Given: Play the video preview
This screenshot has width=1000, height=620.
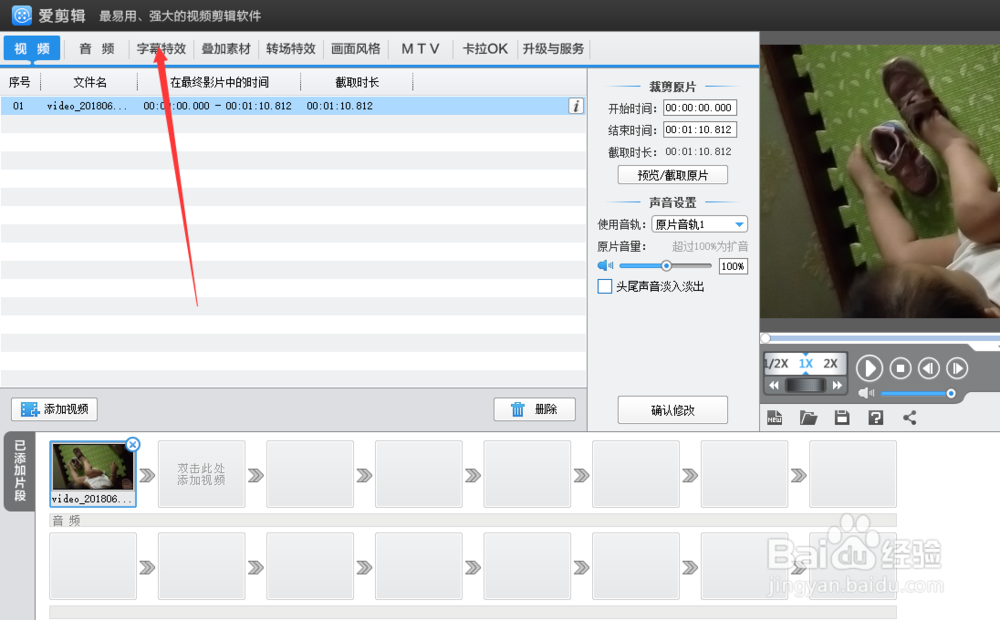Looking at the screenshot, I should 869,368.
